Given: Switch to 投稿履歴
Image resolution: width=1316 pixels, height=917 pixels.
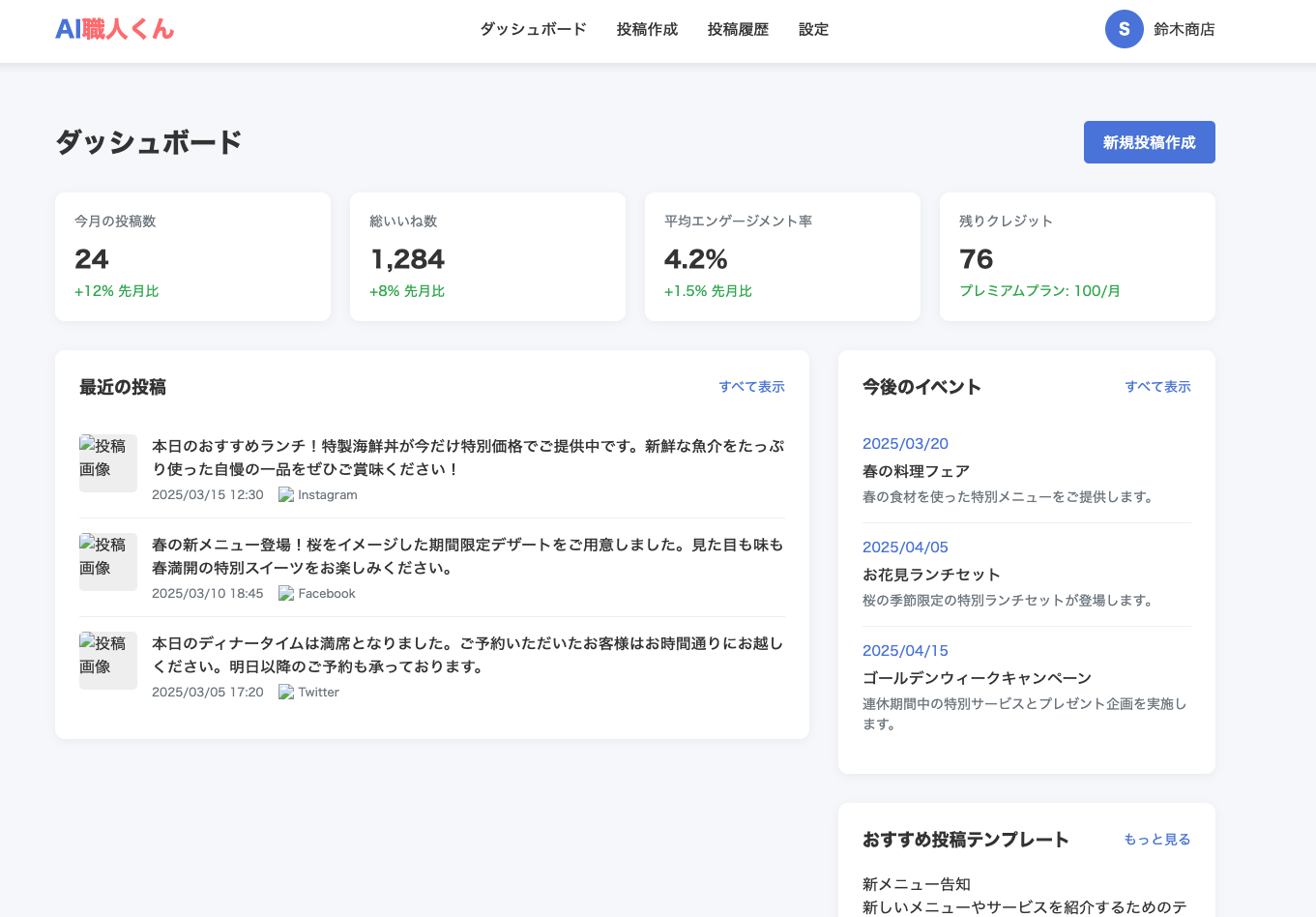Looking at the screenshot, I should coord(737,29).
